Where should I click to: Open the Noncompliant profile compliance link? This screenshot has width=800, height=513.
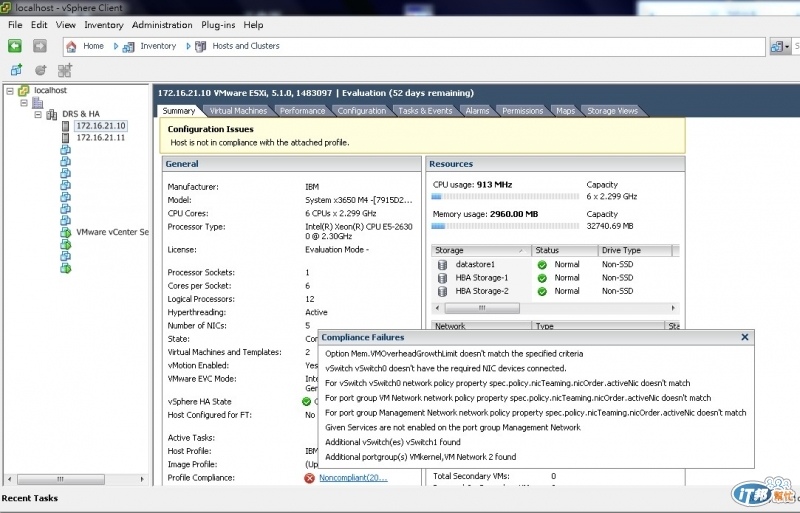pyautogui.click(x=353, y=478)
